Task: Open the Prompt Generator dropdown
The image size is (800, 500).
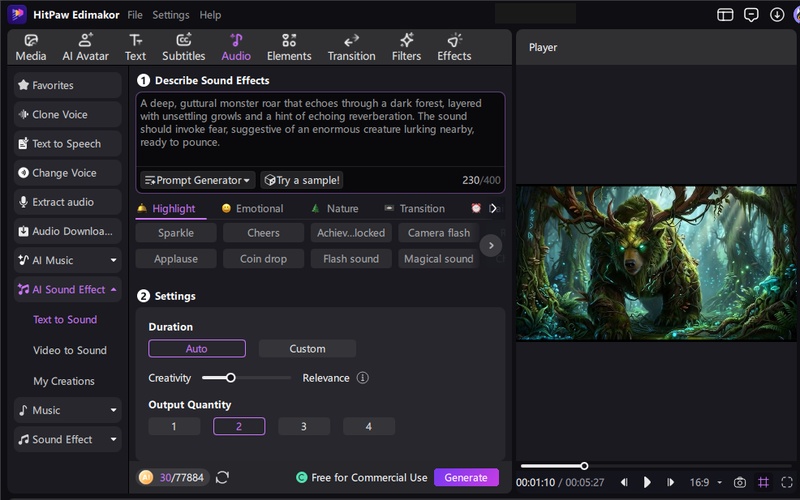Action: 197,180
